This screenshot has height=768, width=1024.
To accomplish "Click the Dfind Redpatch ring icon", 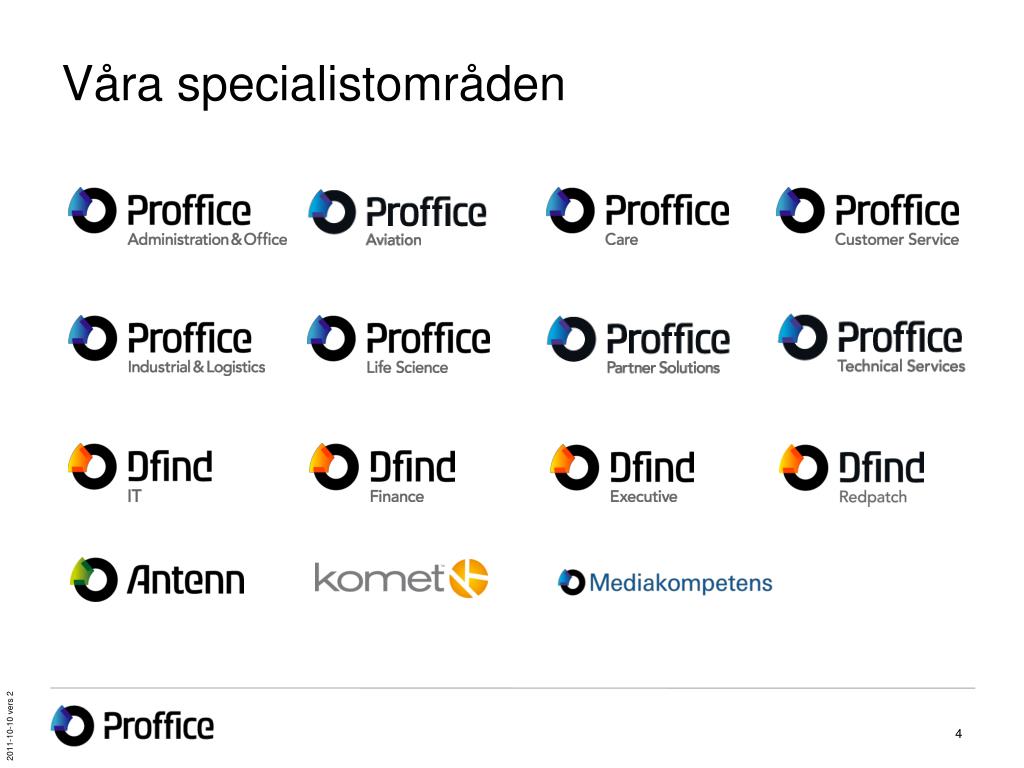I will [x=803, y=467].
